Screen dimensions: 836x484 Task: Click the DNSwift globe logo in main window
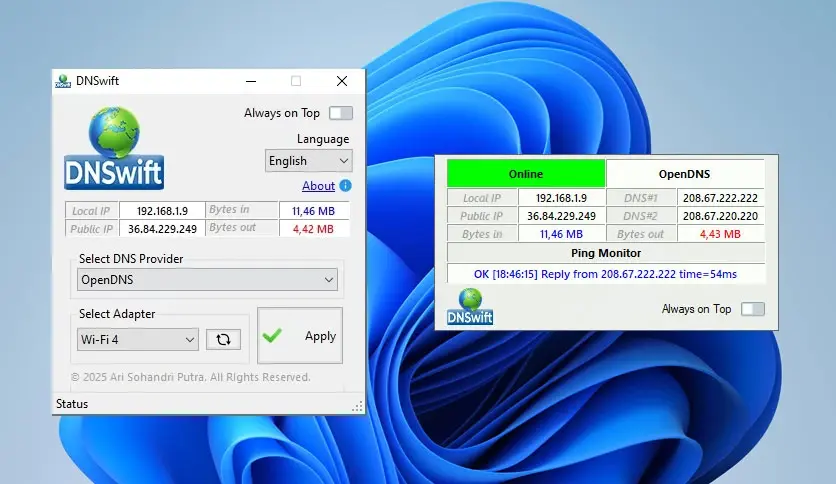pyautogui.click(x=114, y=147)
